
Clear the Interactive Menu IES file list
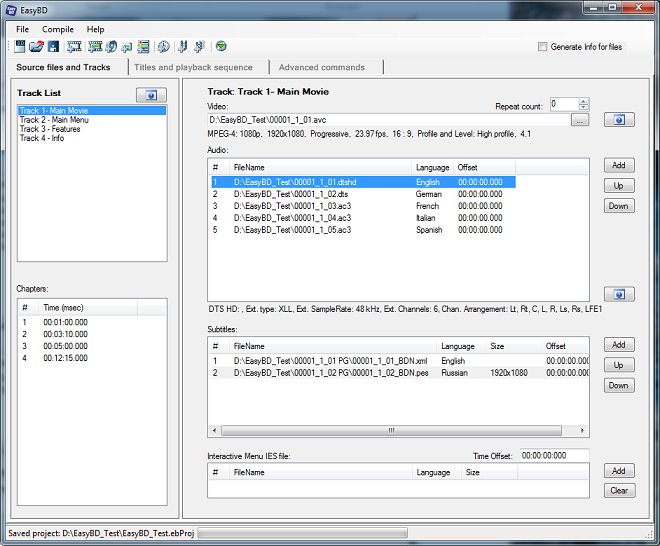tap(619, 490)
